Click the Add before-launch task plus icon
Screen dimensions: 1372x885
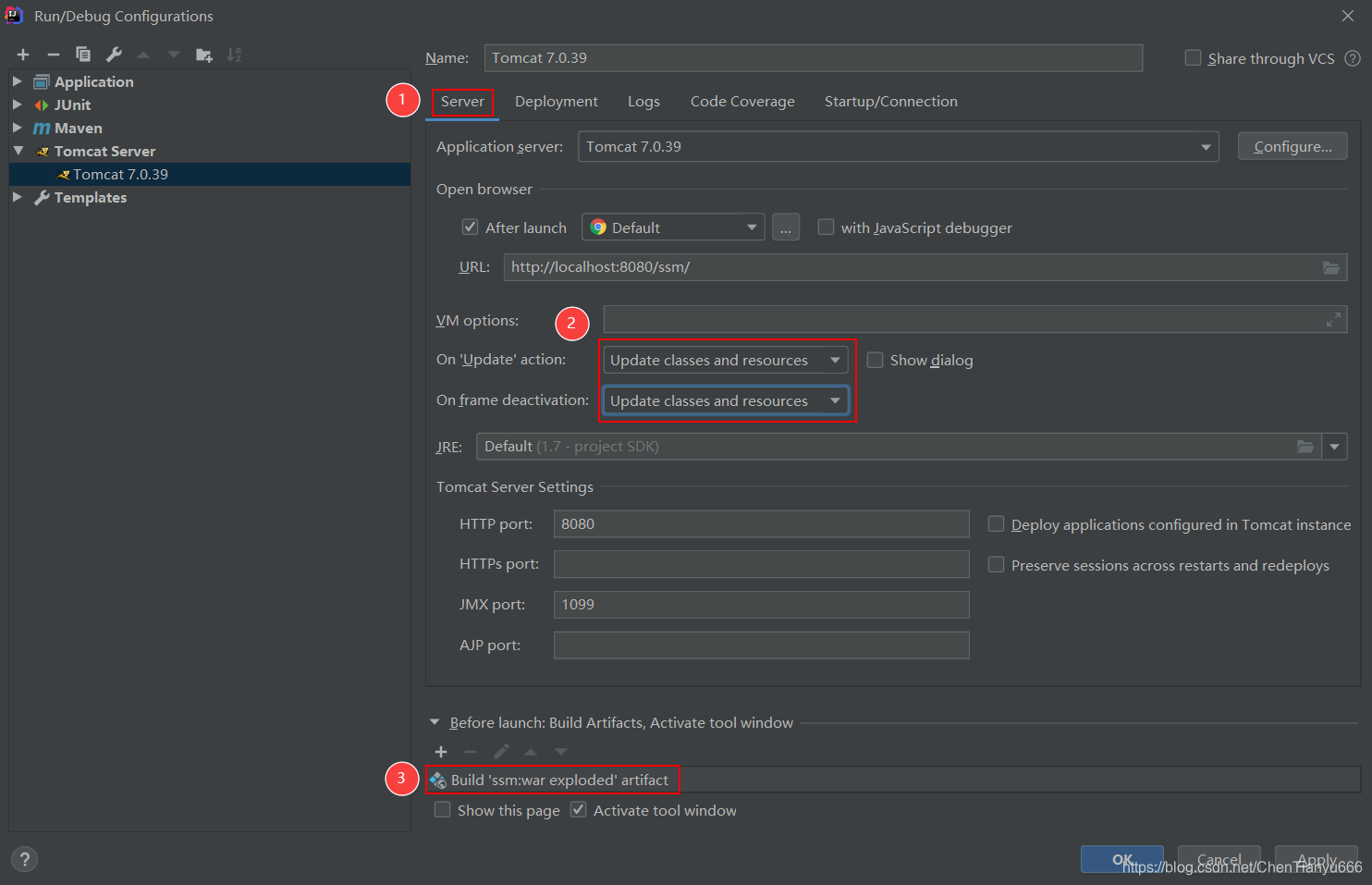441,752
